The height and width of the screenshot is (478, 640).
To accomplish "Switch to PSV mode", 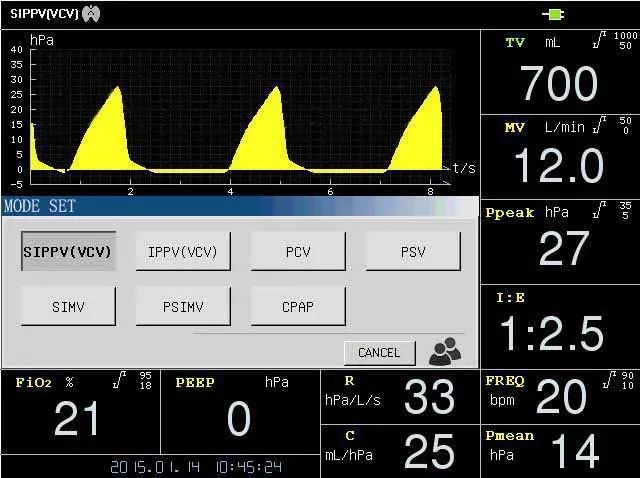I will (413, 251).
